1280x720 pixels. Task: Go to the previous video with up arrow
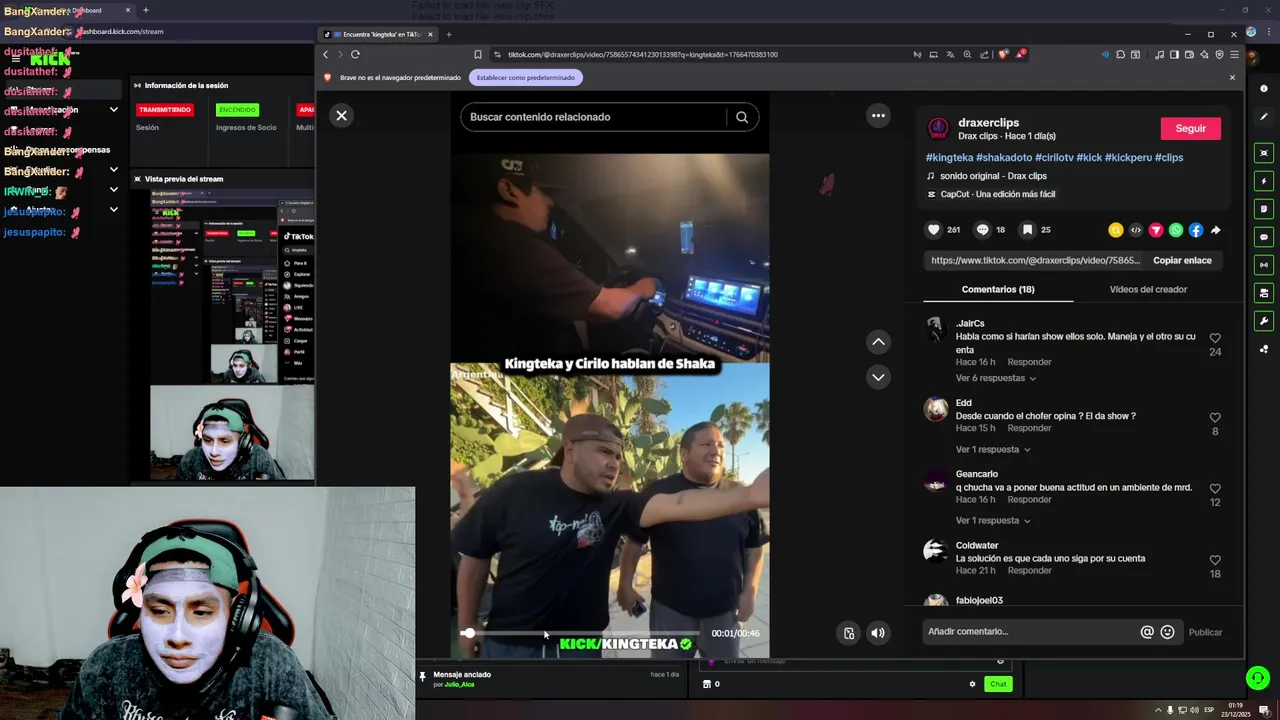[x=878, y=342]
